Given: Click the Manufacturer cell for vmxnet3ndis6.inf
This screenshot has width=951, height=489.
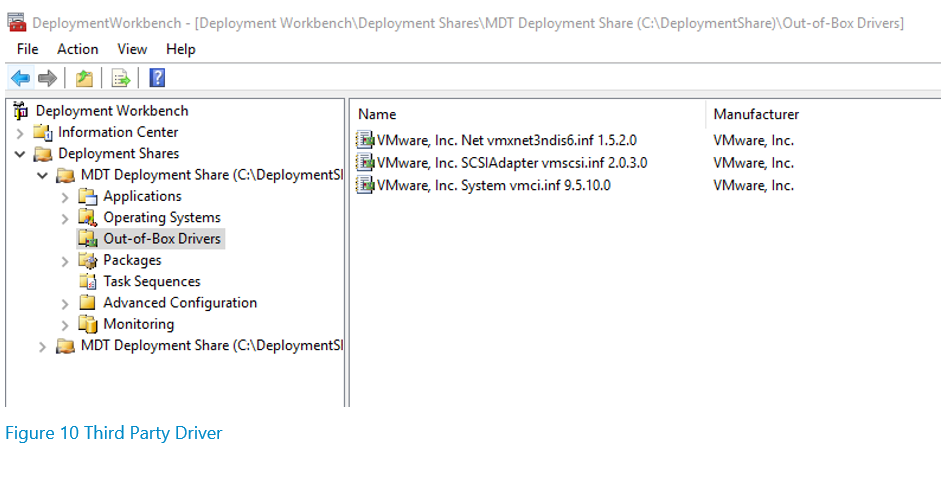Looking at the screenshot, I should (x=753, y=140).
